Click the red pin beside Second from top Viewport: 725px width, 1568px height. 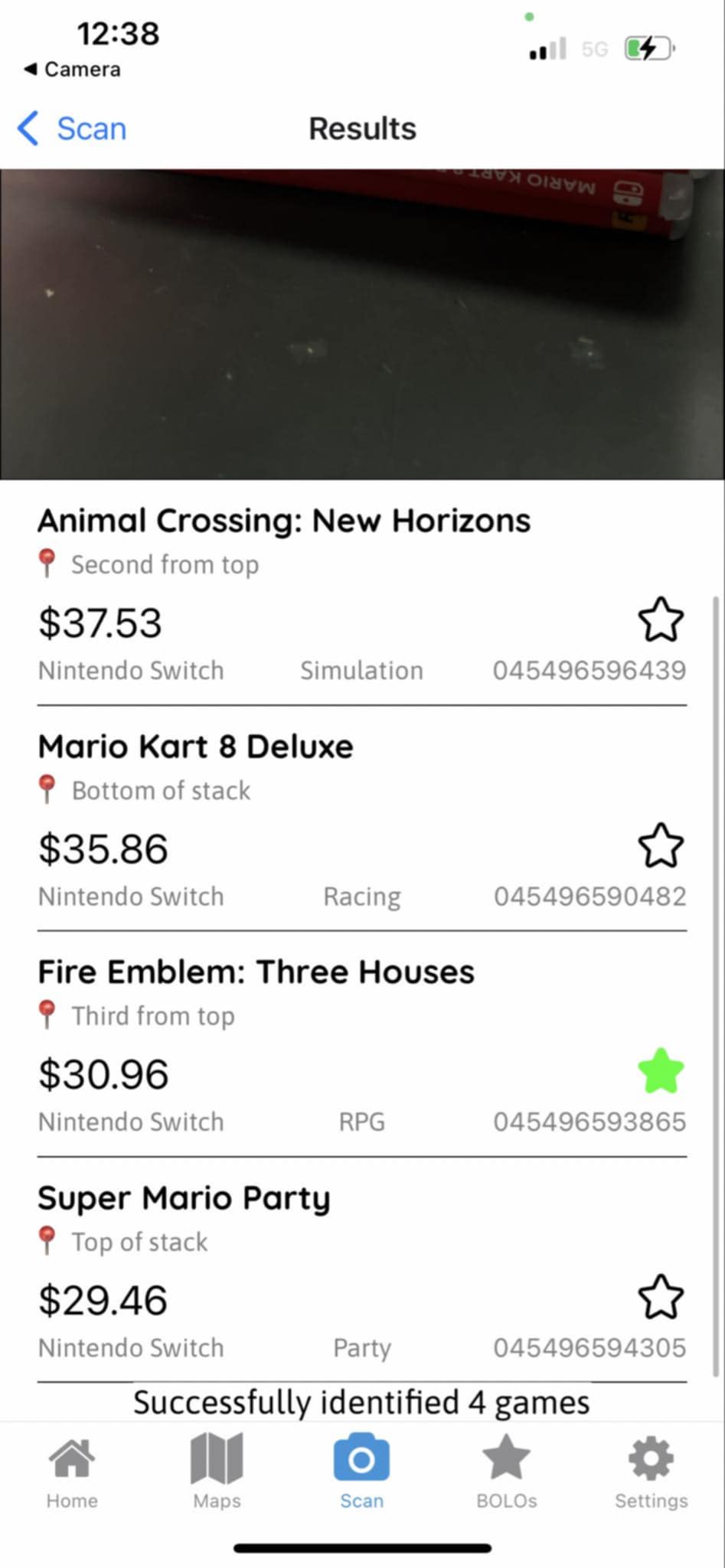(47, 563)
